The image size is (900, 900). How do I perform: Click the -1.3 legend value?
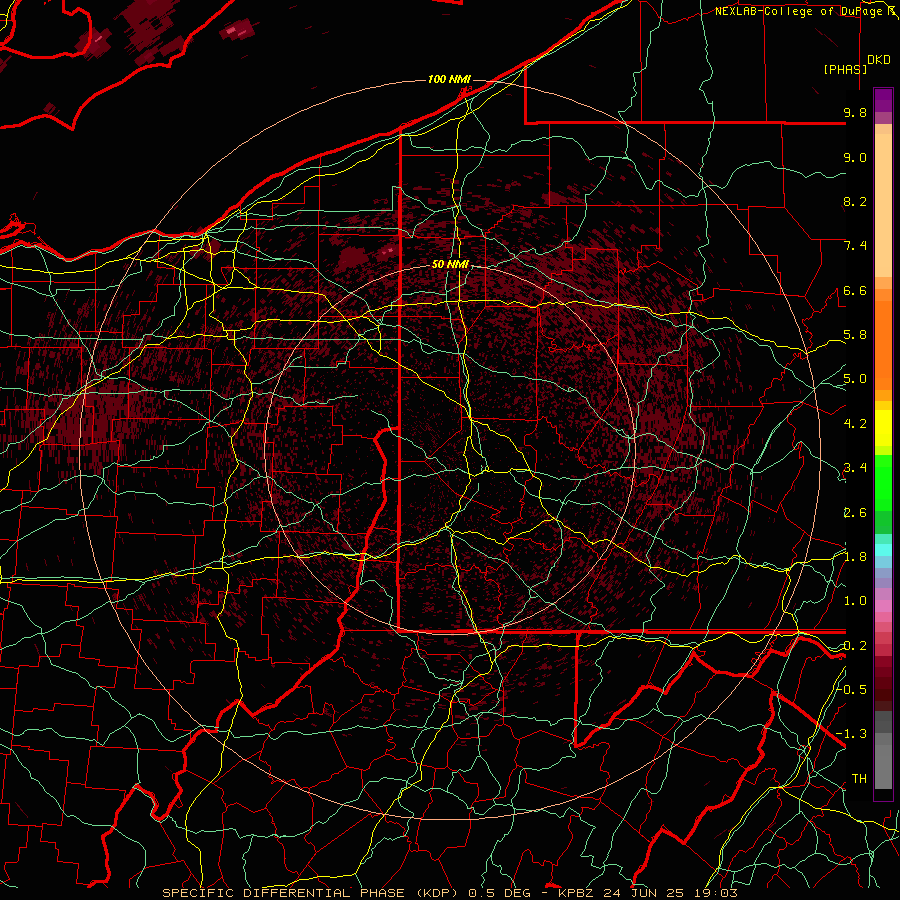[x=852, y=734]
